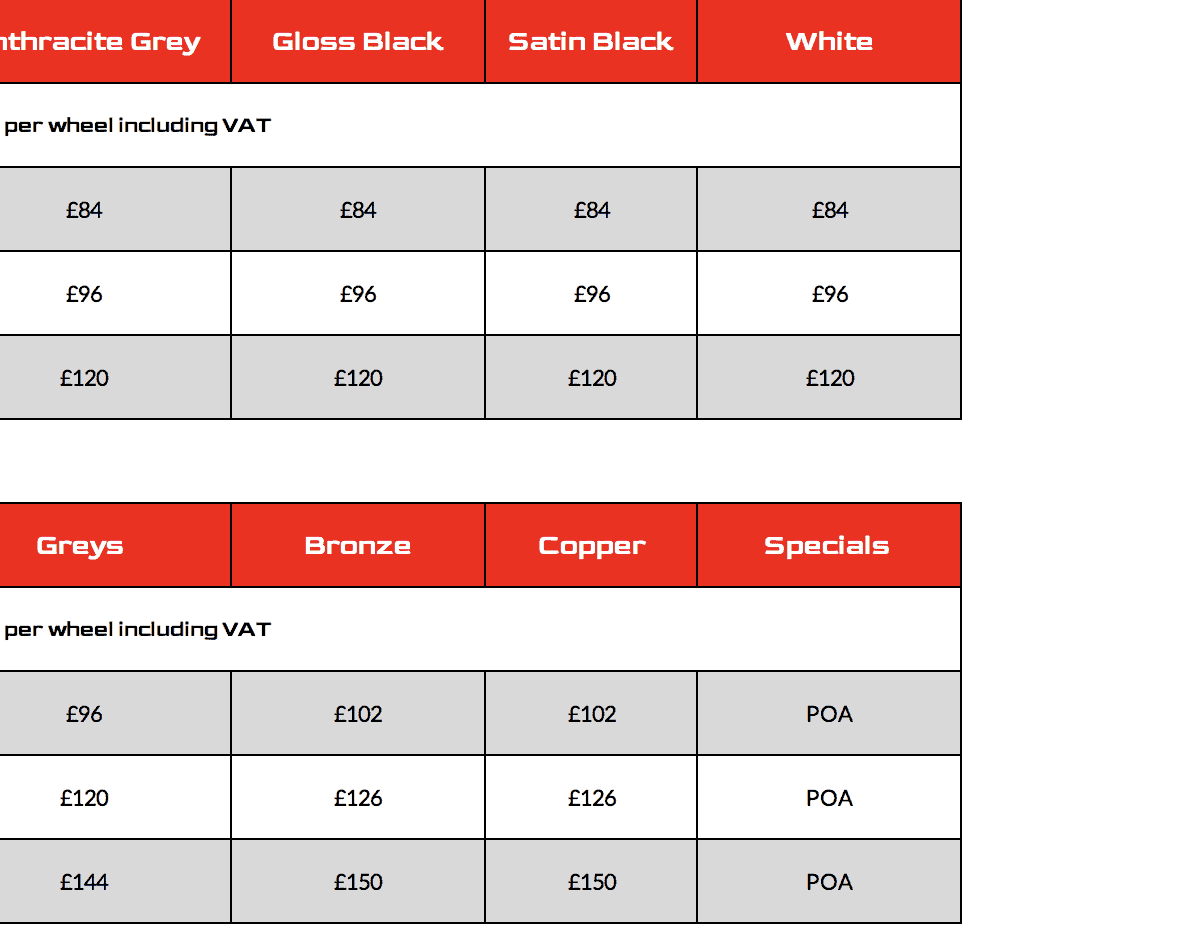The height and width of the screenshot is (934, 1200).
Task: Click the last POA cell under Specials
Action: [x=829, y=881]
